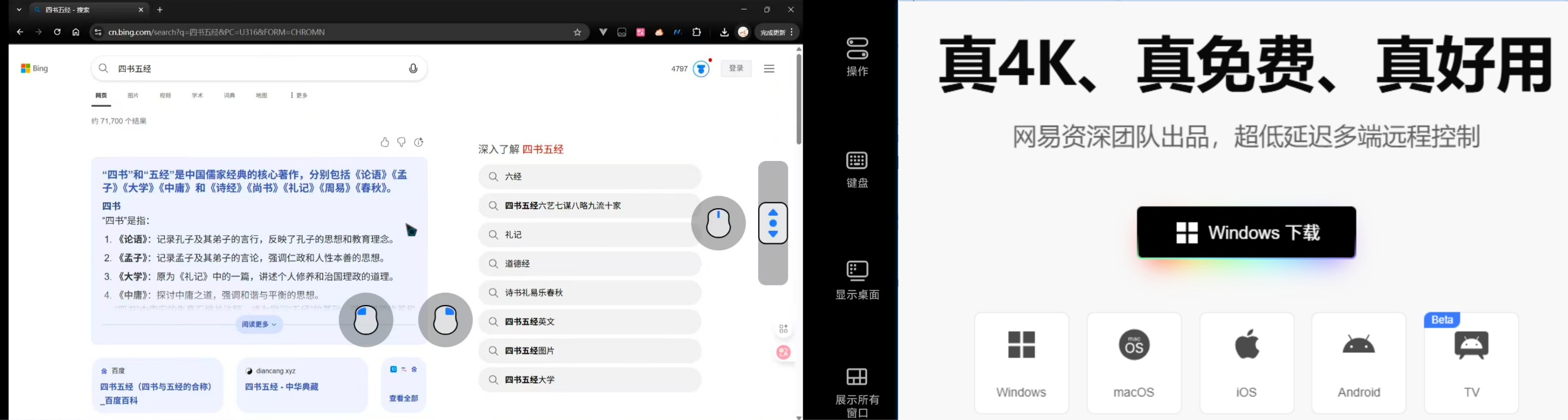
Task: Tap the remote scroll wheel up/down control
Action: point(773,223)
